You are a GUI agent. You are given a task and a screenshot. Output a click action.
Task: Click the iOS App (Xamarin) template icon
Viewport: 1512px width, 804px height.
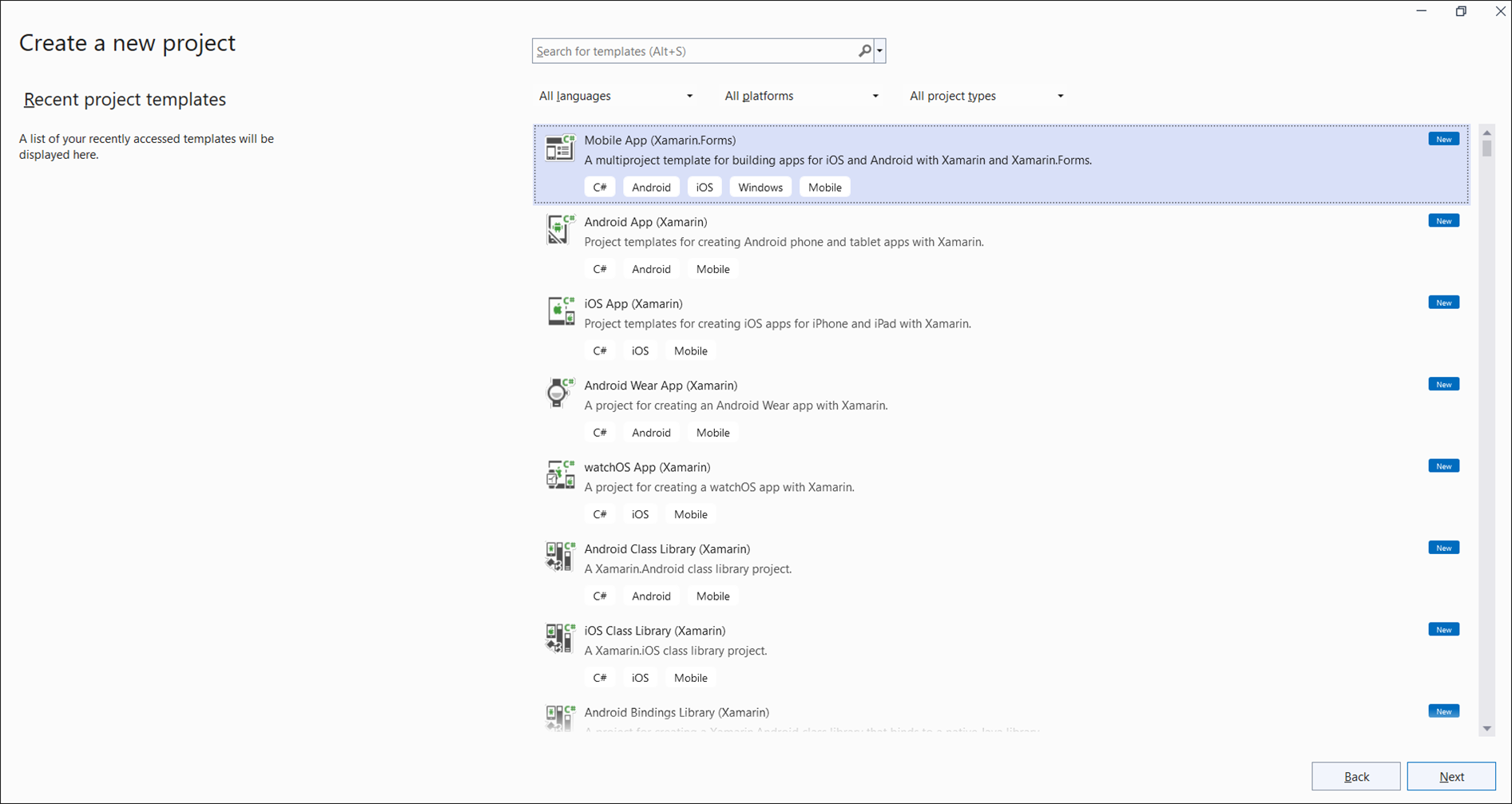tap(560, 311)
